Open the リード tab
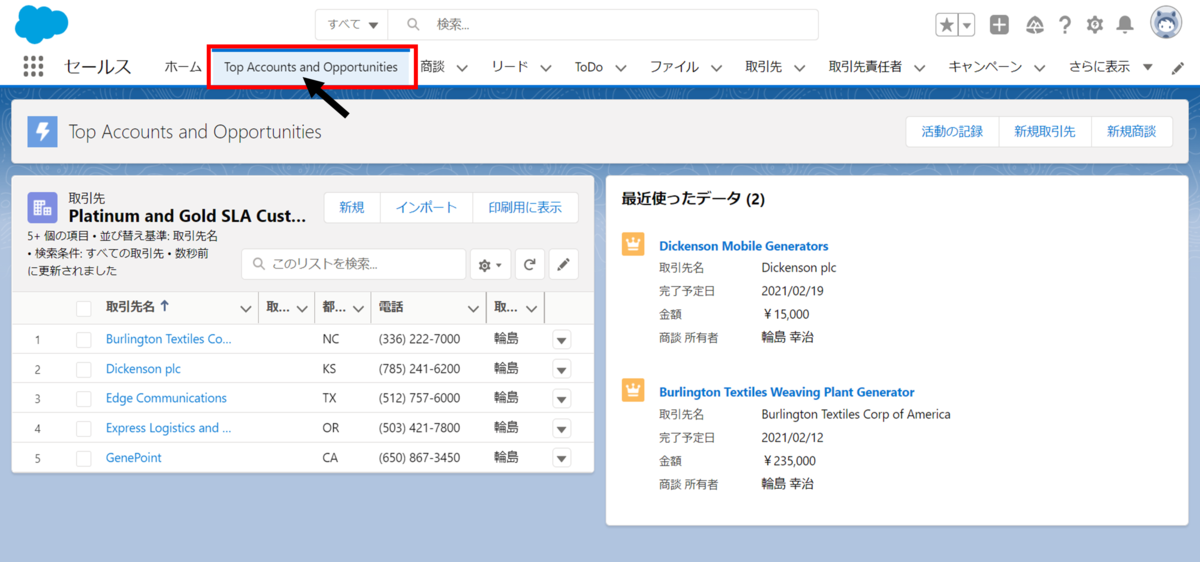Image resolution: width=1200 pixels, height=562 pixels. (509, 67)
